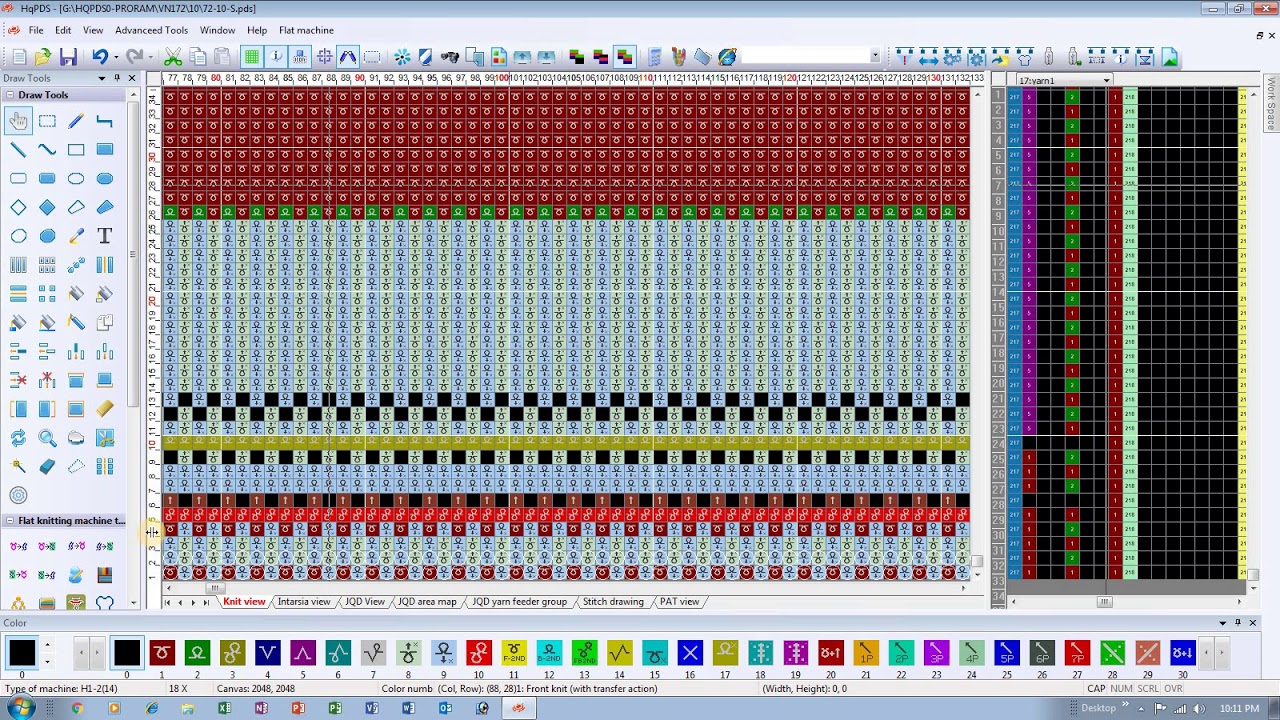The height and width of the screenshot is (720, 1280).
Task: Open the Advanced Tools menu
Action: pyautogui.click(x=151, y=30)
